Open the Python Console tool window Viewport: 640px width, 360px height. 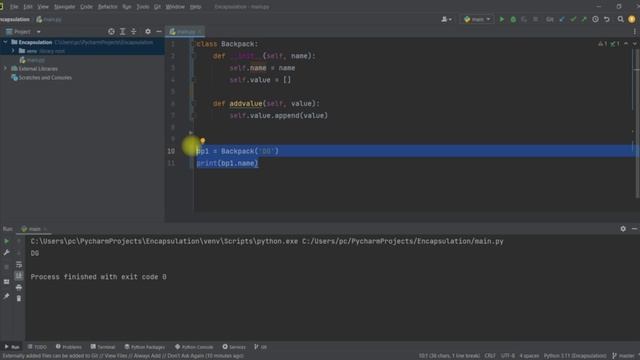194,347
